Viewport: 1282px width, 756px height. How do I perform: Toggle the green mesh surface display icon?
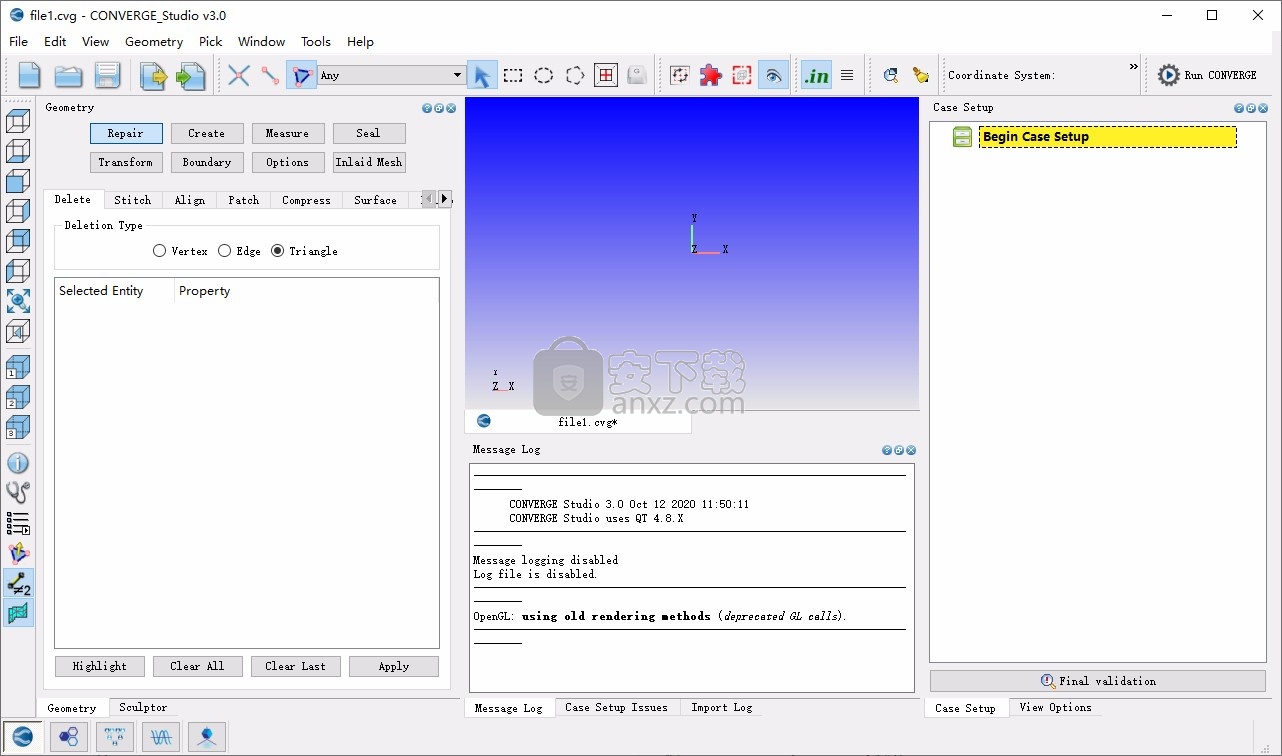tap(18, 613)
